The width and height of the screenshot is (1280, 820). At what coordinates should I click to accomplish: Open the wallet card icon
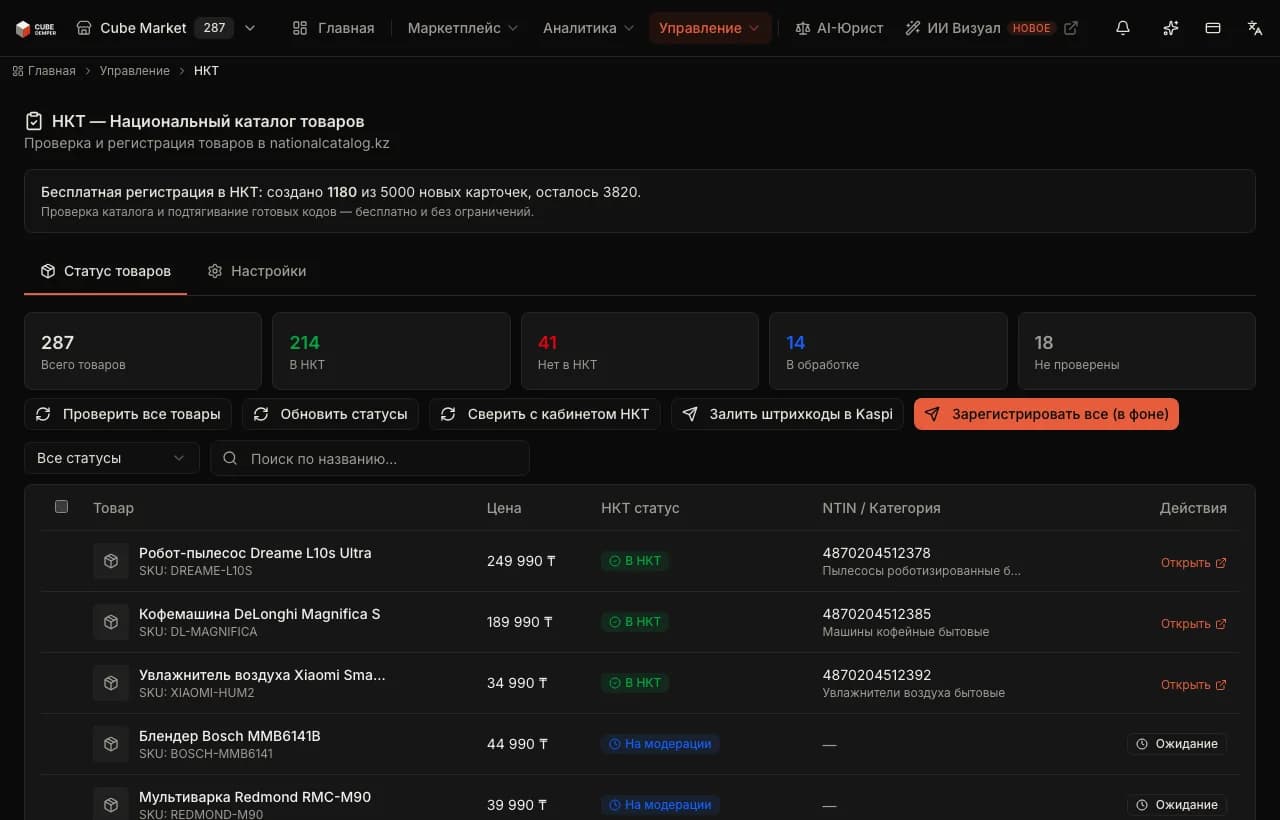[1213, 28]
